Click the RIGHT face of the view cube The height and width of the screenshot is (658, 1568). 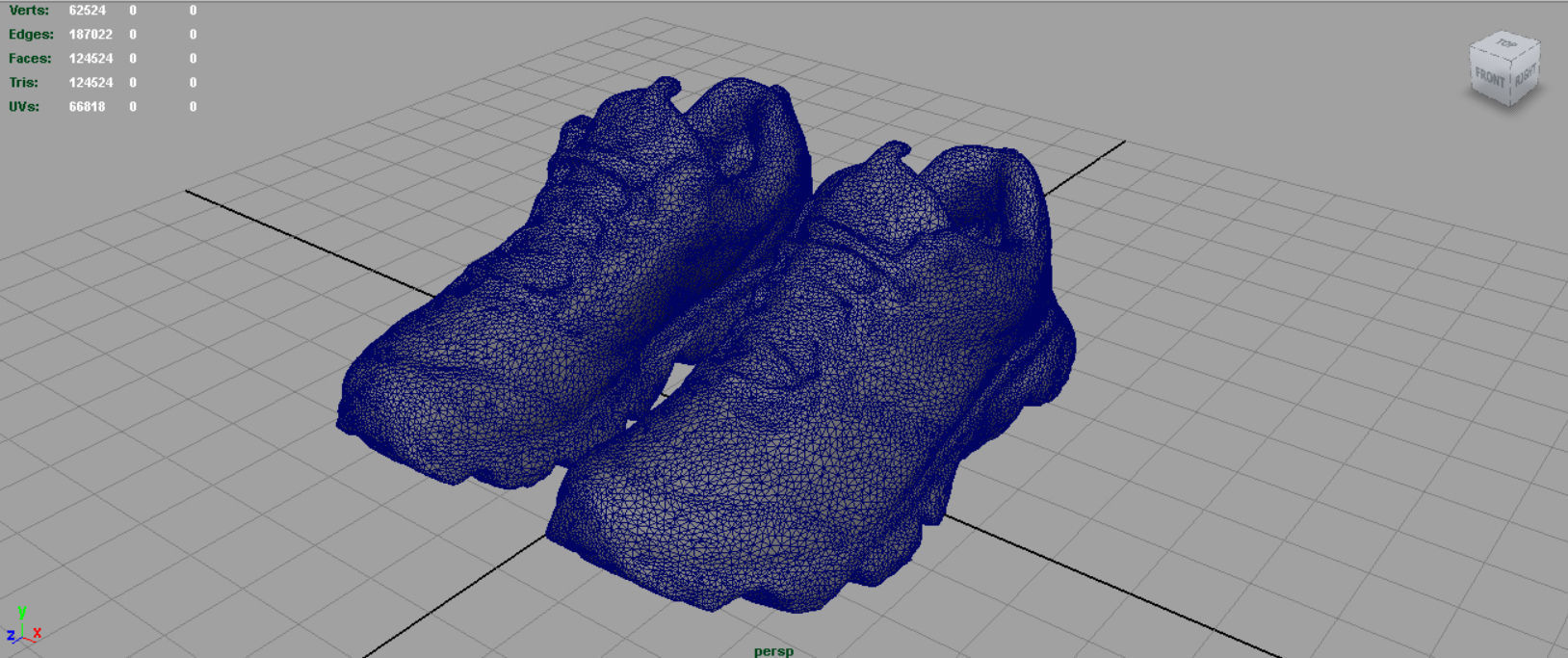coord(1525,75)
